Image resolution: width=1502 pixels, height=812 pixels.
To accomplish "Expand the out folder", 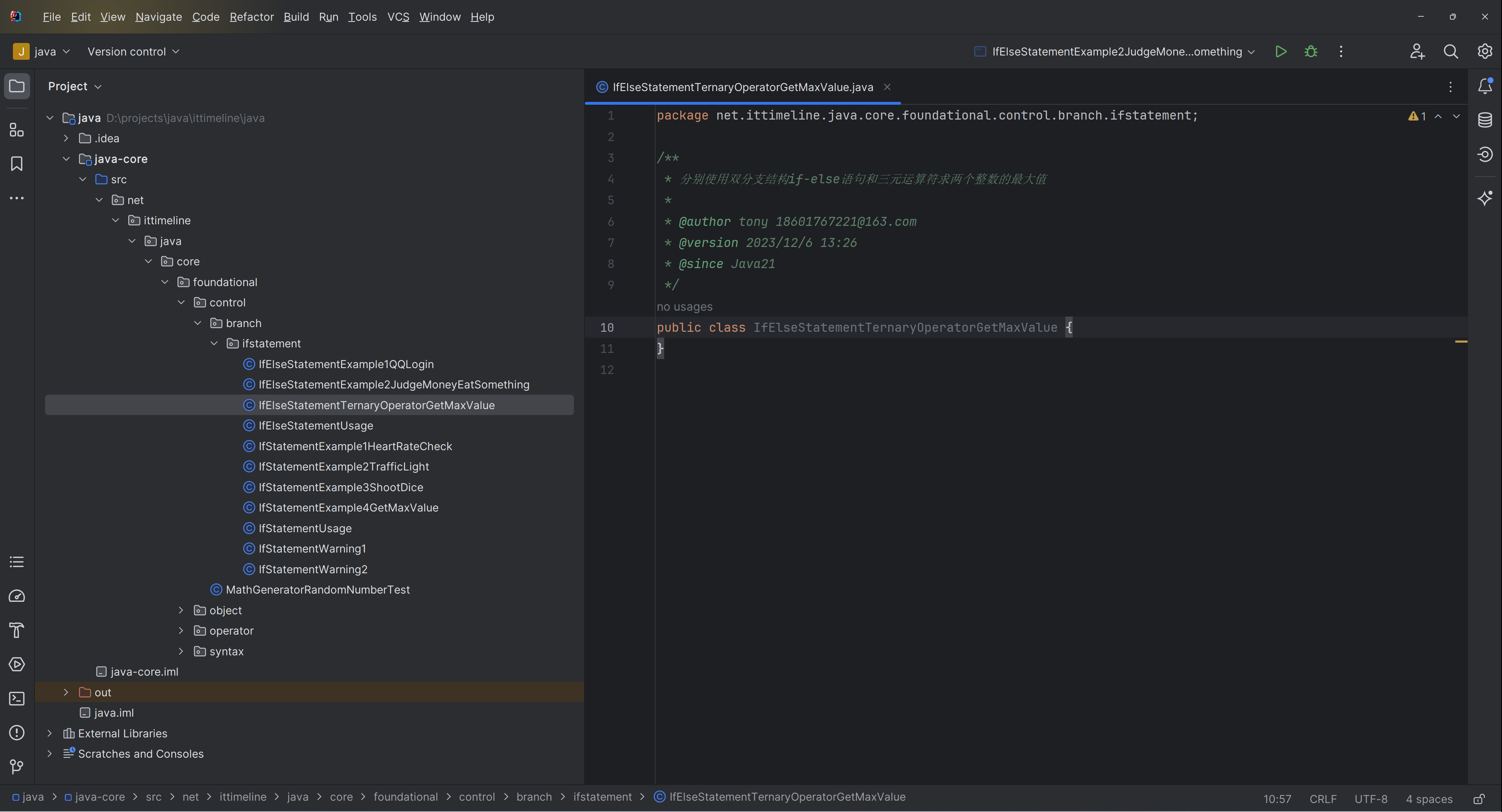I will click(66, 692).
